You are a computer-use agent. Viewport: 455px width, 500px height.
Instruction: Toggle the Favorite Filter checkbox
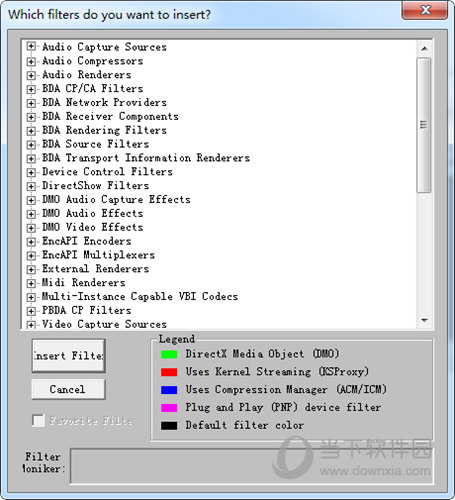coord(38,420)
